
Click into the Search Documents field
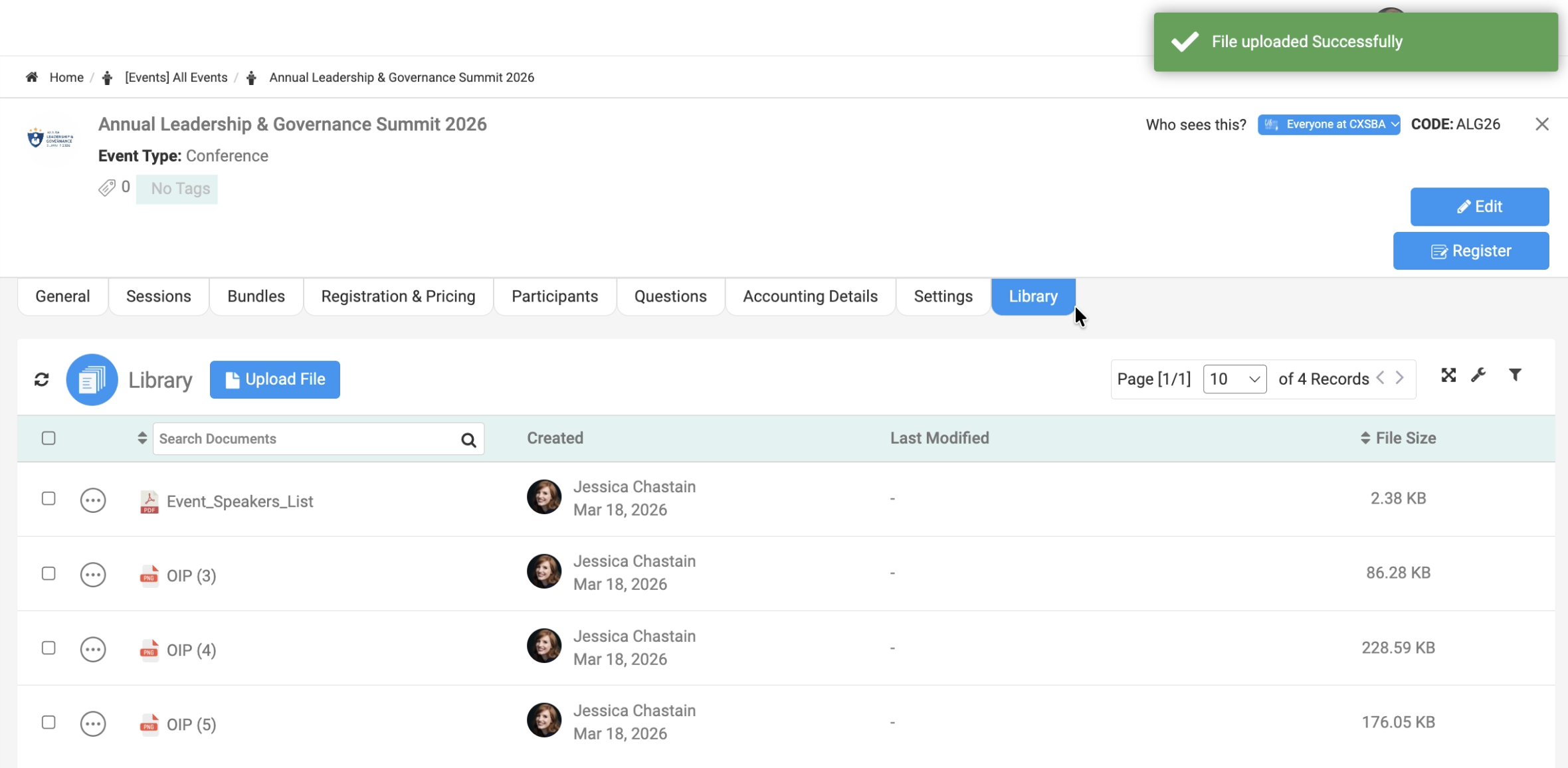click(306, 438)
